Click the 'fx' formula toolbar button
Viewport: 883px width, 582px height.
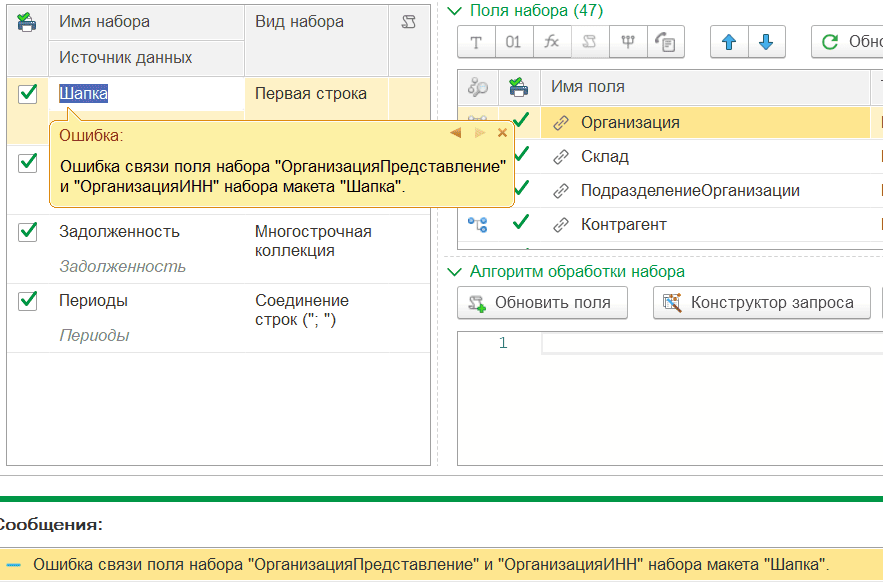[x=551, y=42]
